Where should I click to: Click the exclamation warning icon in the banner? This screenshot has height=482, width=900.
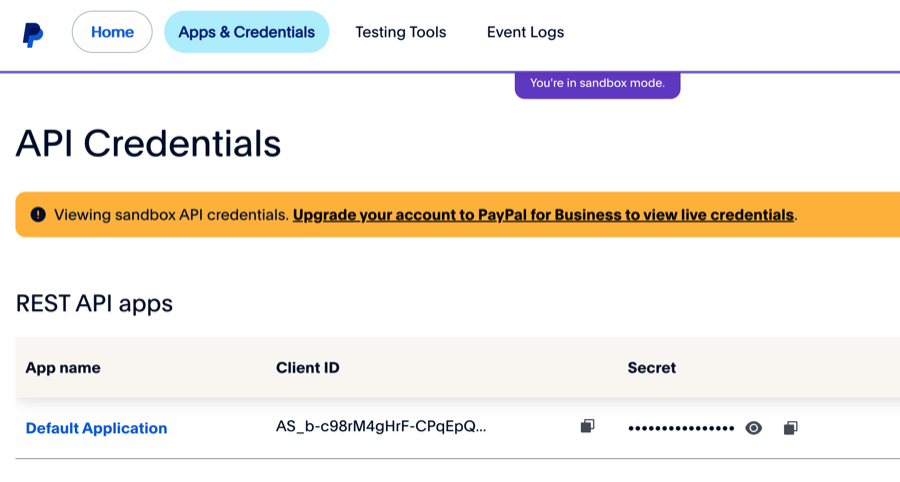(38, 215)
